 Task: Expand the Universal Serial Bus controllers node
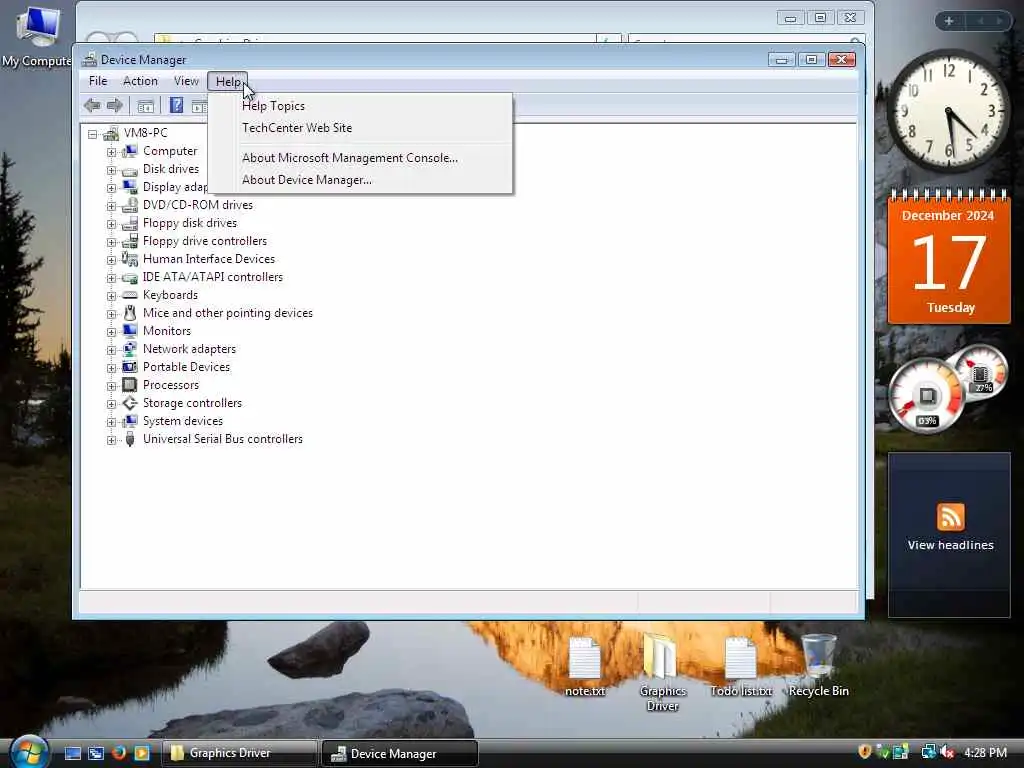pyautogui.click(x=112, y=440)
